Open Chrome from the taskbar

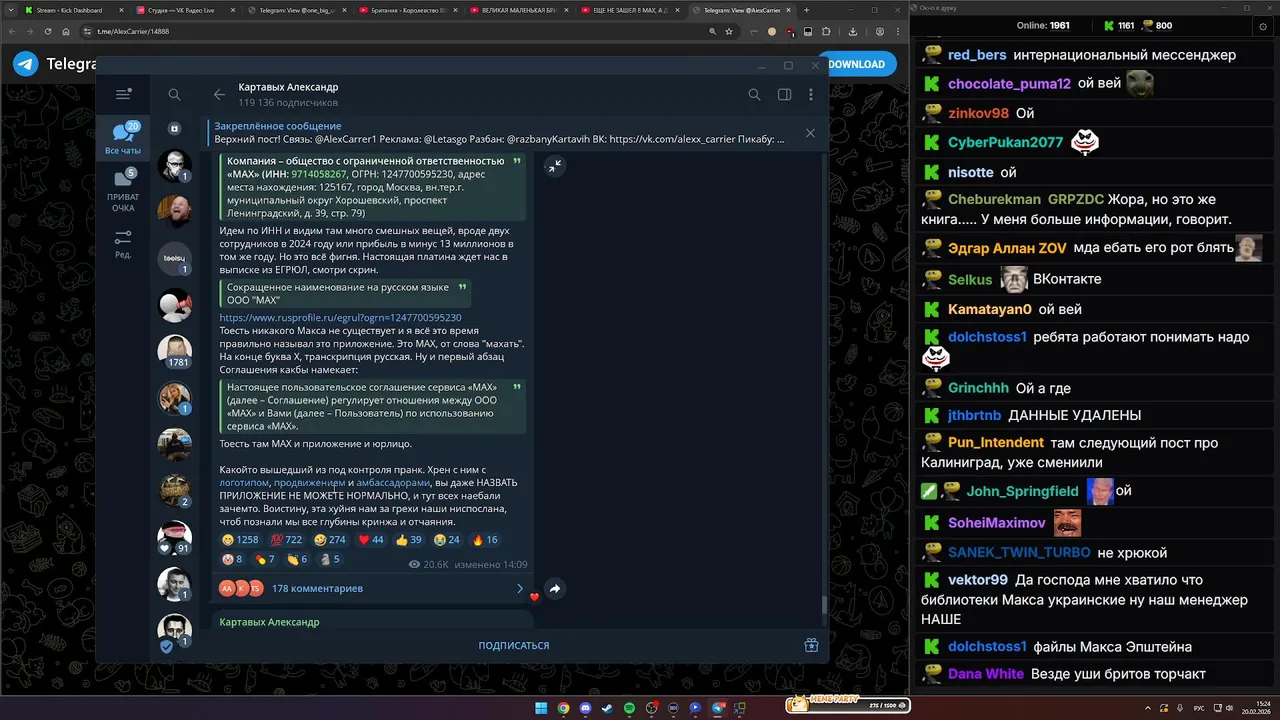(x=563, y=708)
